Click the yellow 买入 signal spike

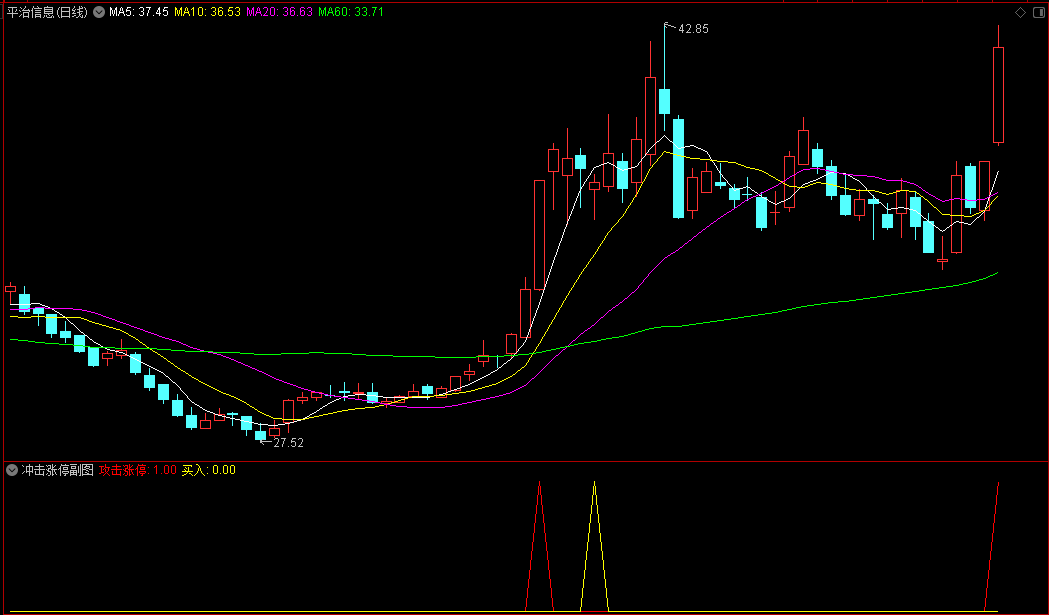(x=594, y=545)
